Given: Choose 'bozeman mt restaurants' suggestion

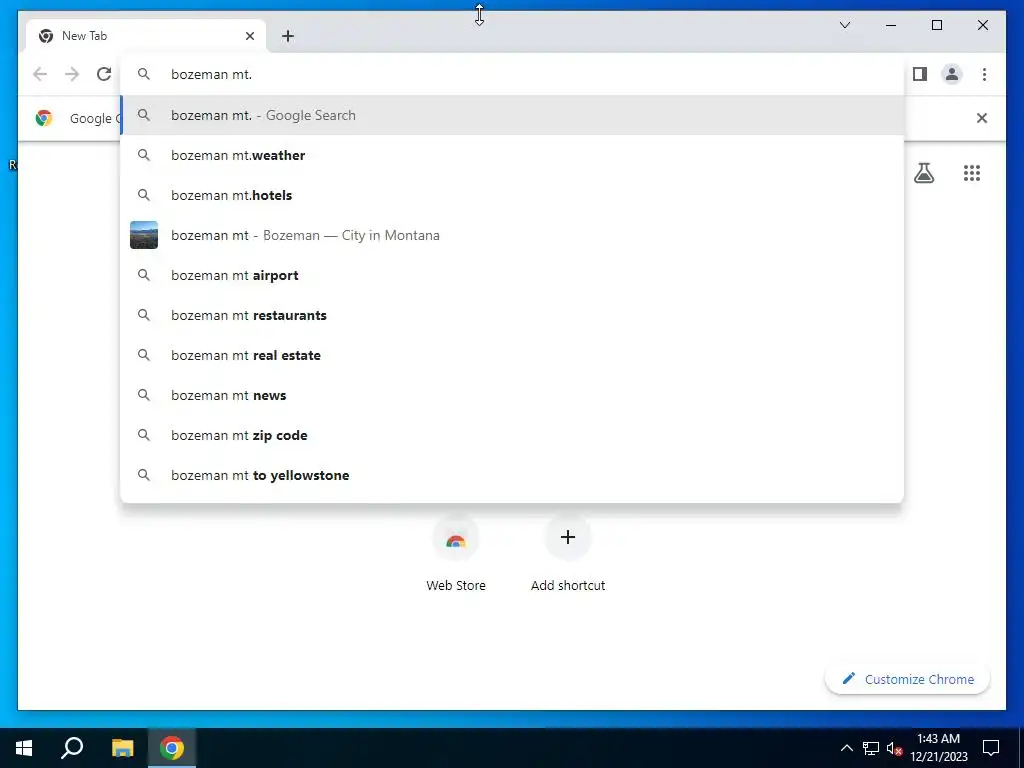Looking at the screenshot, I should tap(512, 315).
